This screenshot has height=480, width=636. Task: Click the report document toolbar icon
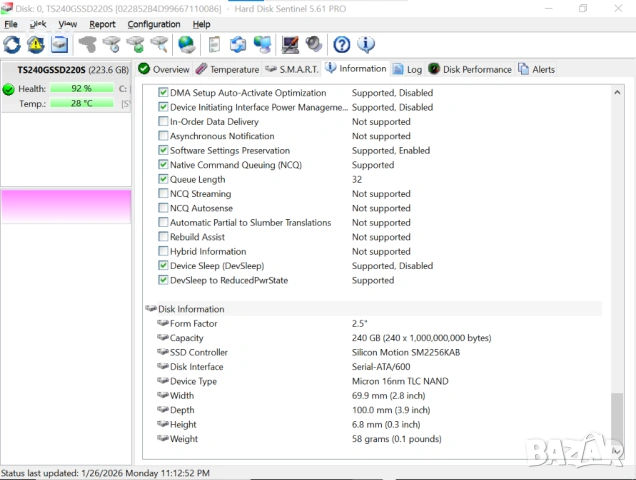214,44
